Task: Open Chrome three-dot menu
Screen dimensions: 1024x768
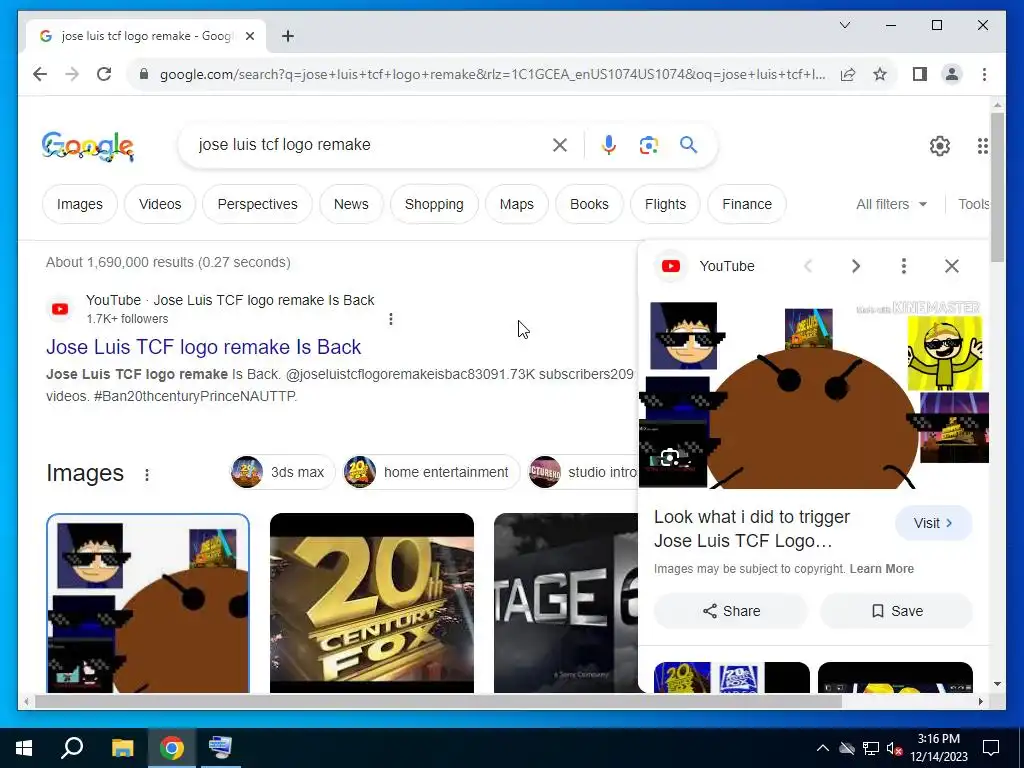Action: point(984,74)
